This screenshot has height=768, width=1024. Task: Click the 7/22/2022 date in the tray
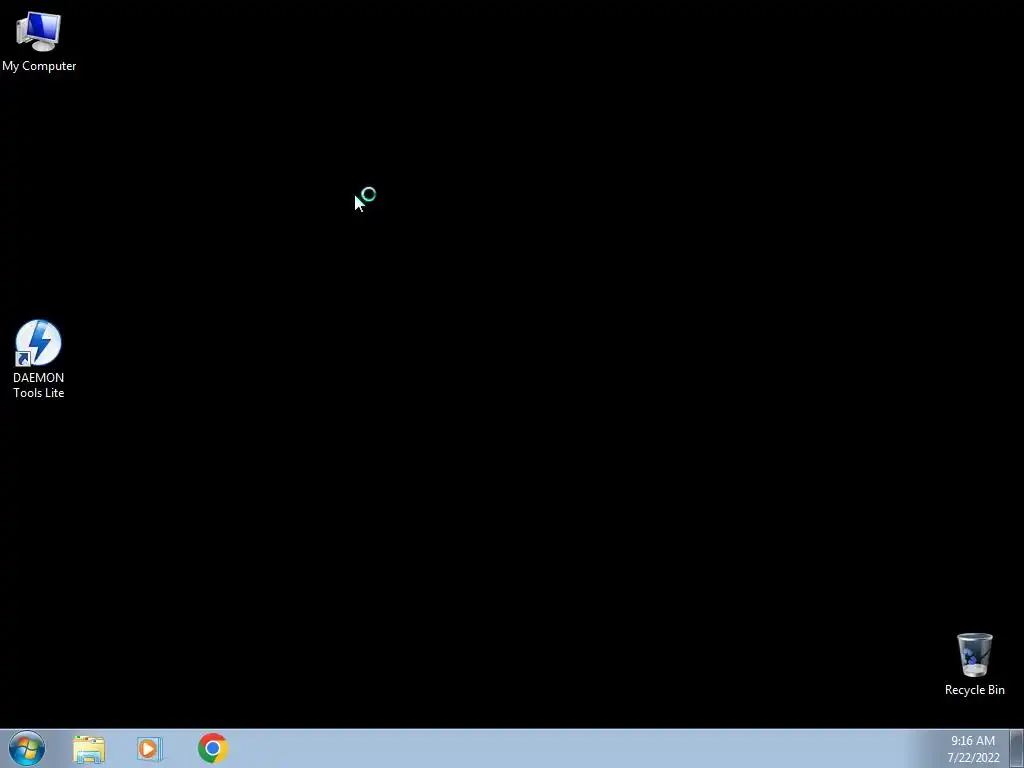click(973, 758)
